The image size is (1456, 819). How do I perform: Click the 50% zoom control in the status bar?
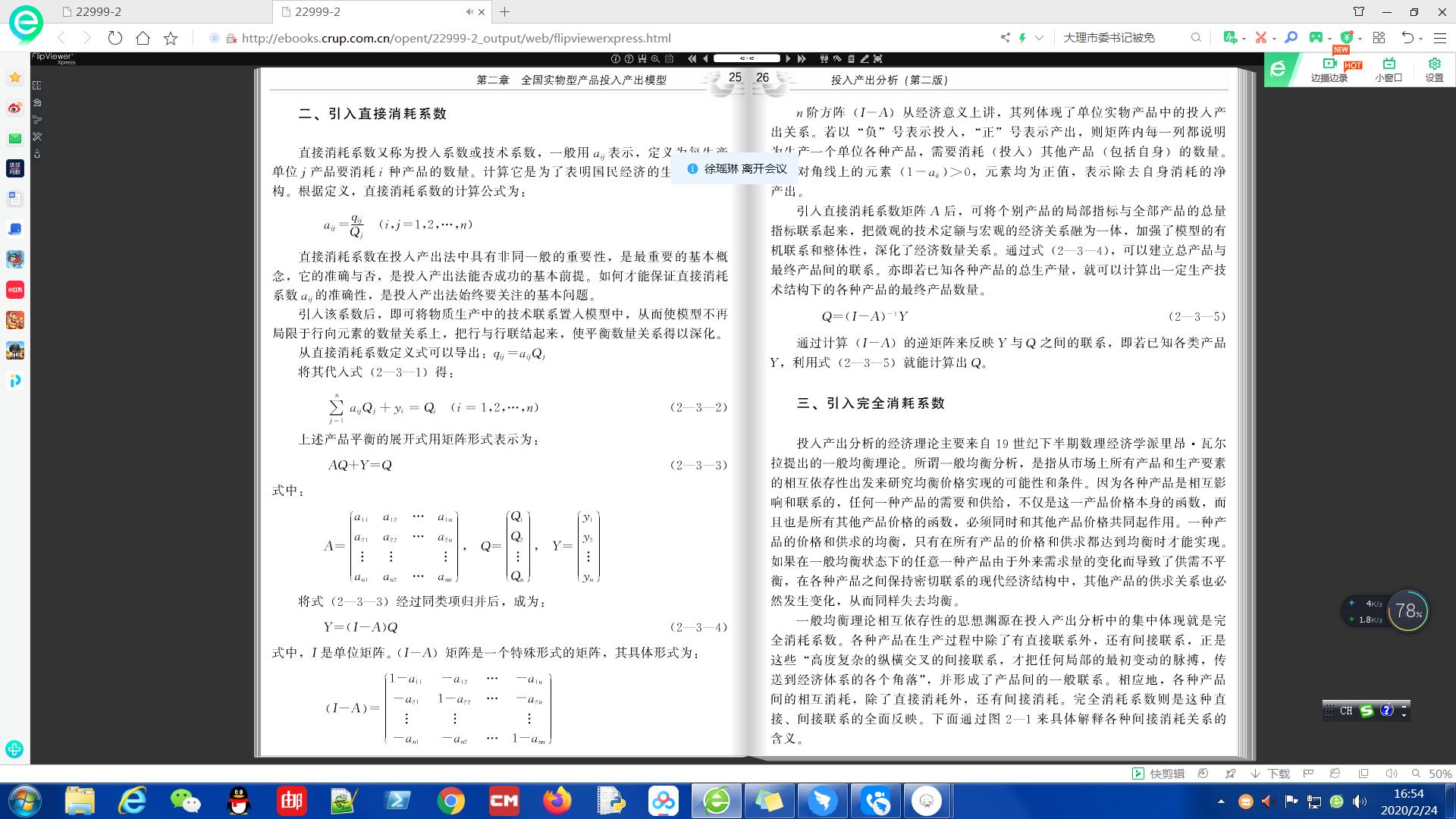pyautogui.click(x=1439, y=773)
